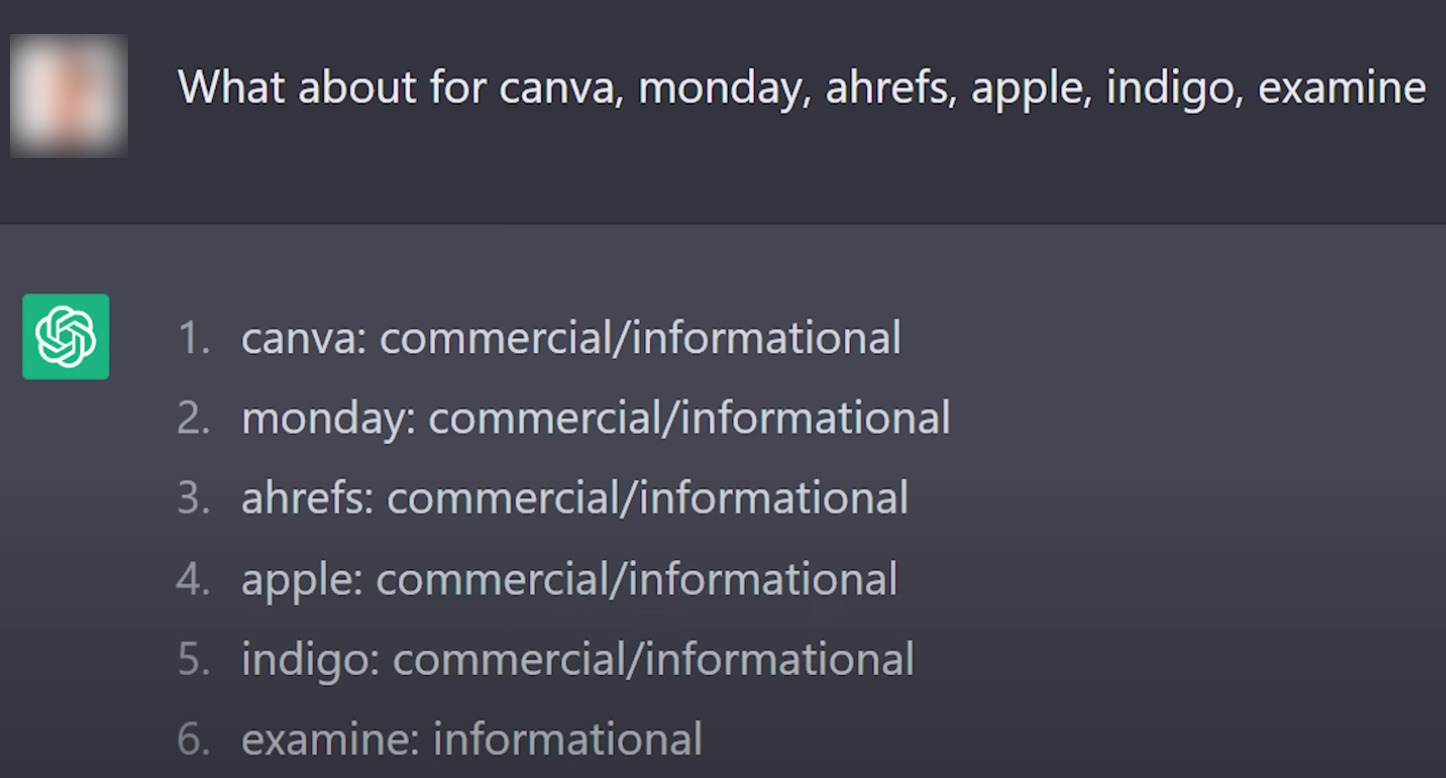
Task: Click the word "apple" in the user's question
Action: coord(1030,88)
